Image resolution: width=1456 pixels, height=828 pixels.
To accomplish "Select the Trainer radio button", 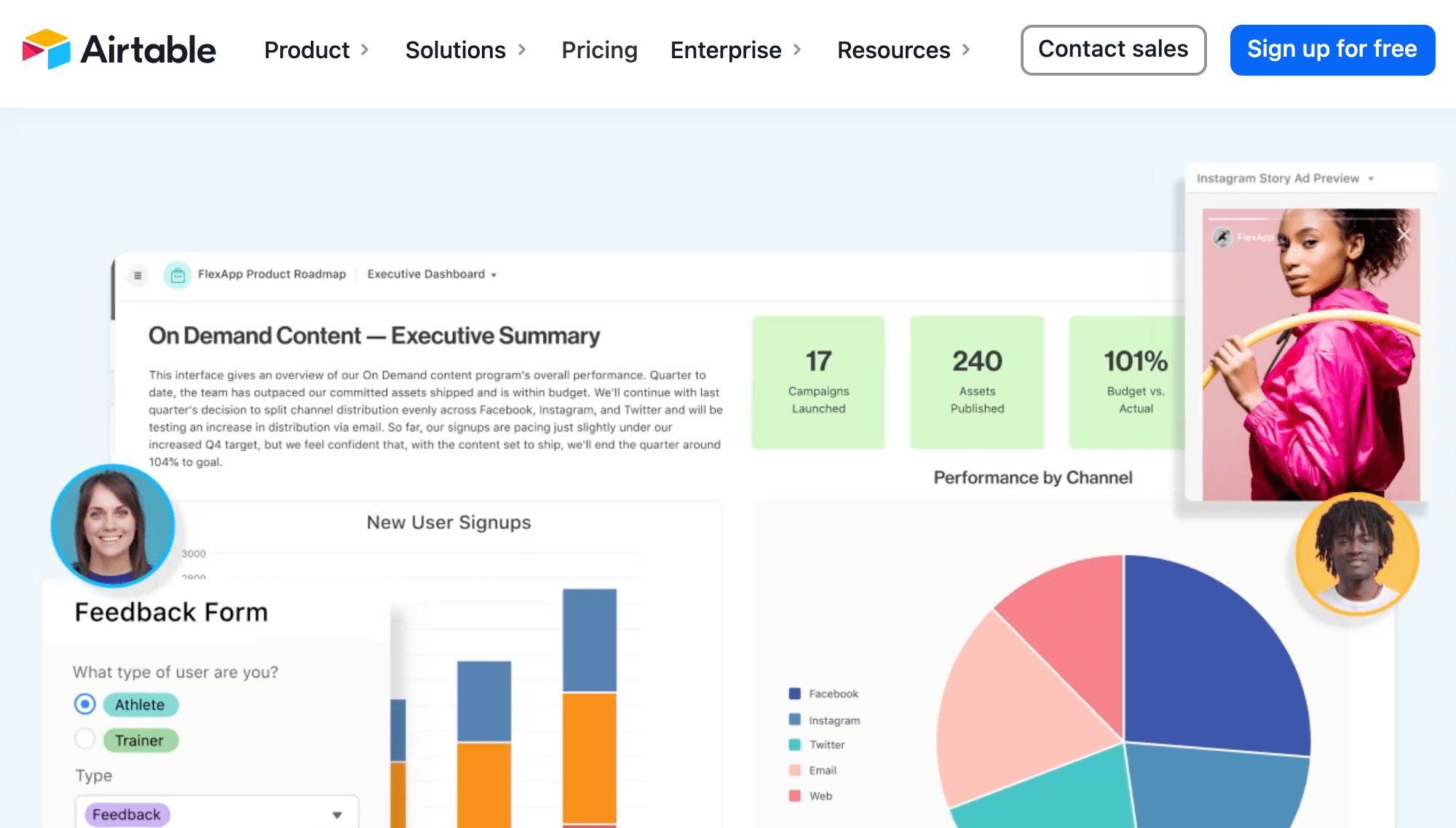I will [85, 739].
